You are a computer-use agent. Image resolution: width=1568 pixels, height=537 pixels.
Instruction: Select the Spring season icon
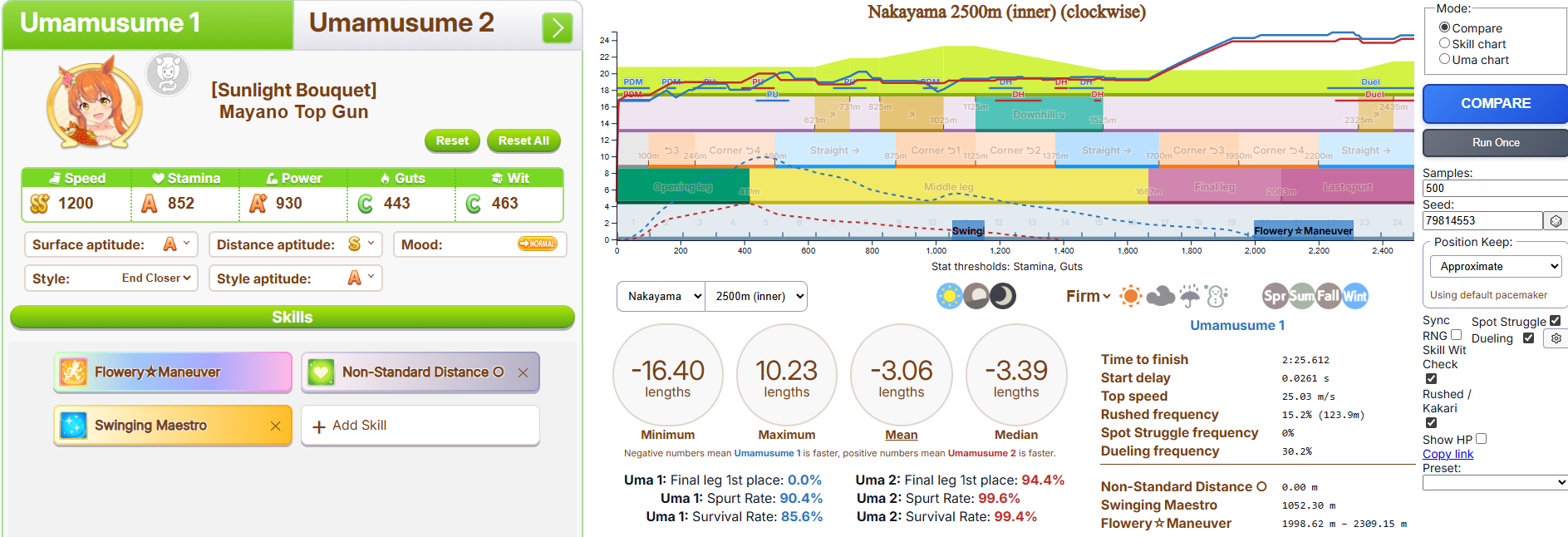coord(1275,296)
